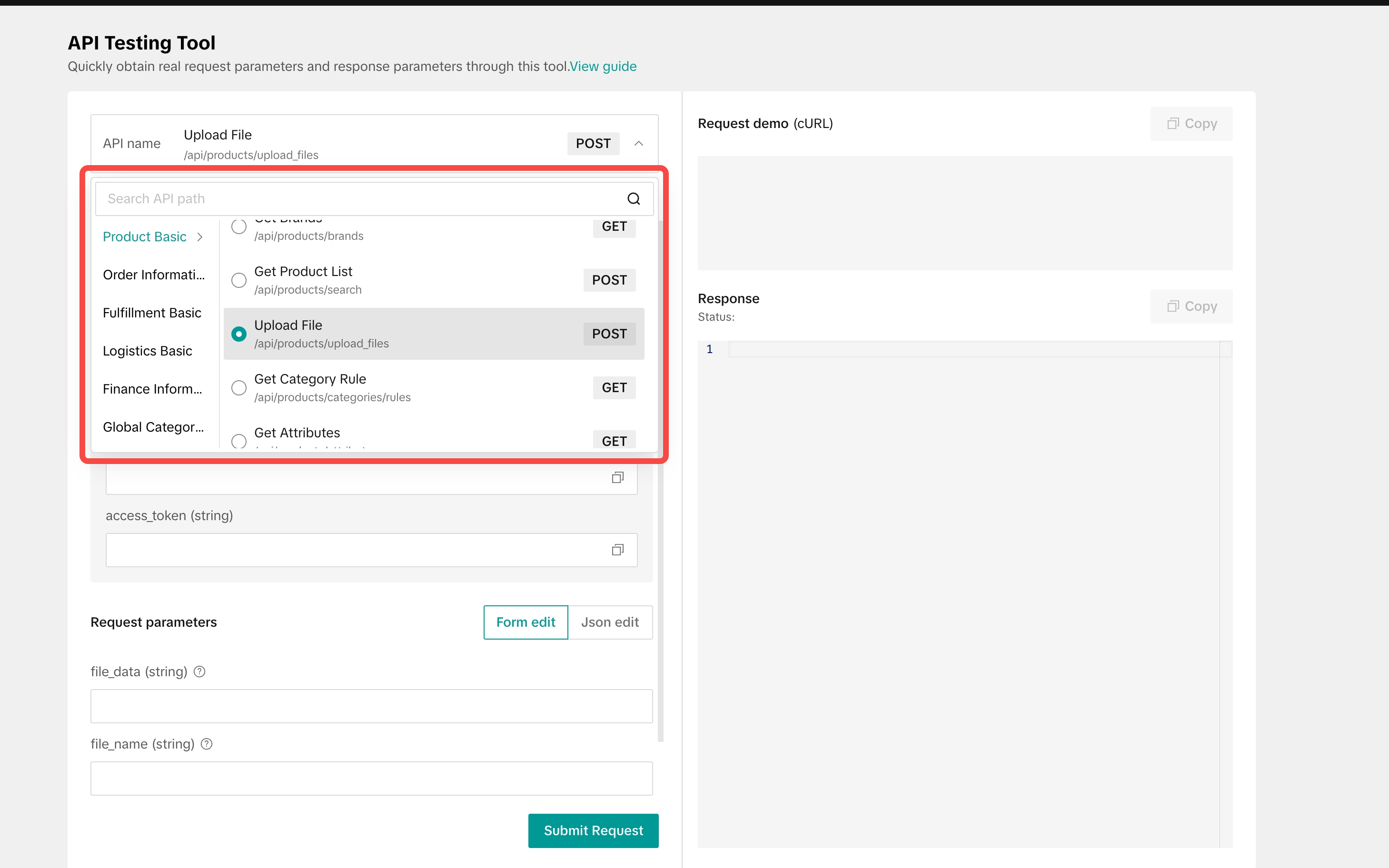Click the access_token input field

pyautogui.click(x=371, y=550)
